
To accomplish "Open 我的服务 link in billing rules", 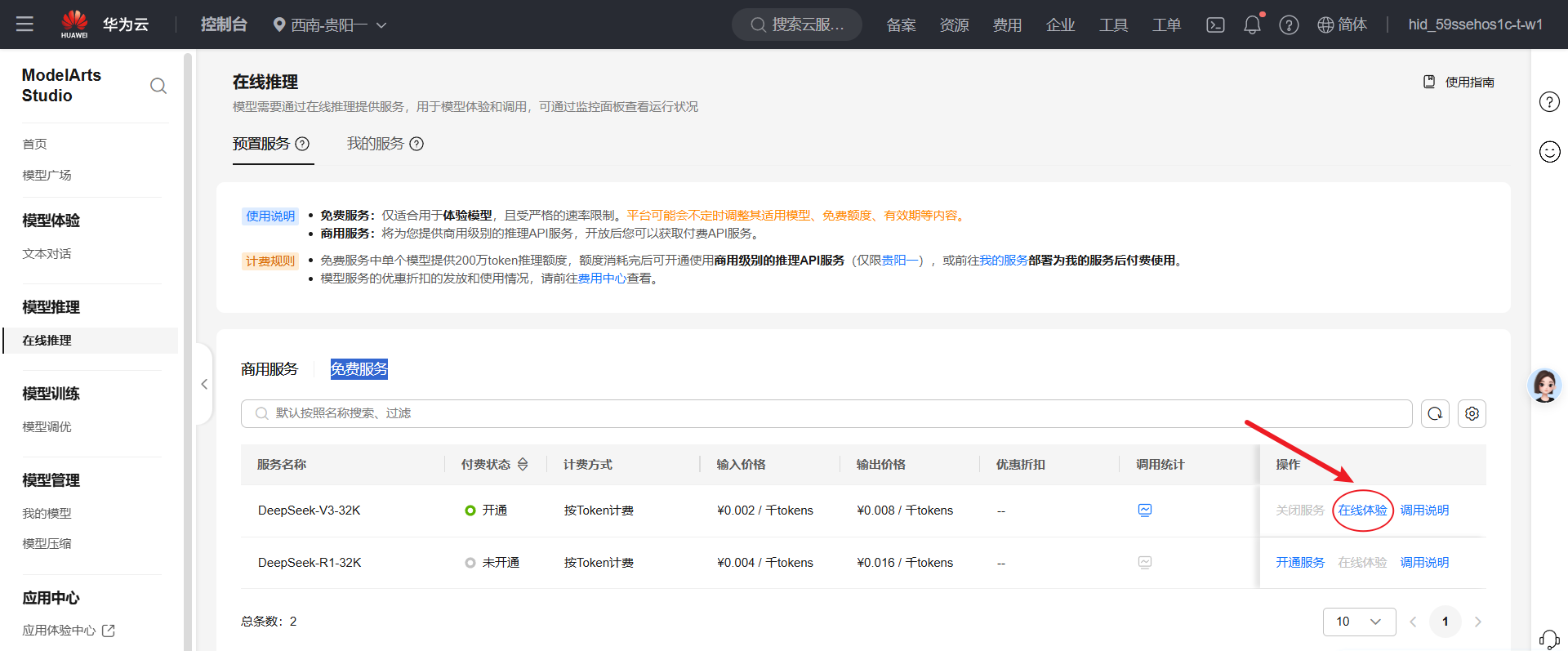I will (x=1004, y=261).
